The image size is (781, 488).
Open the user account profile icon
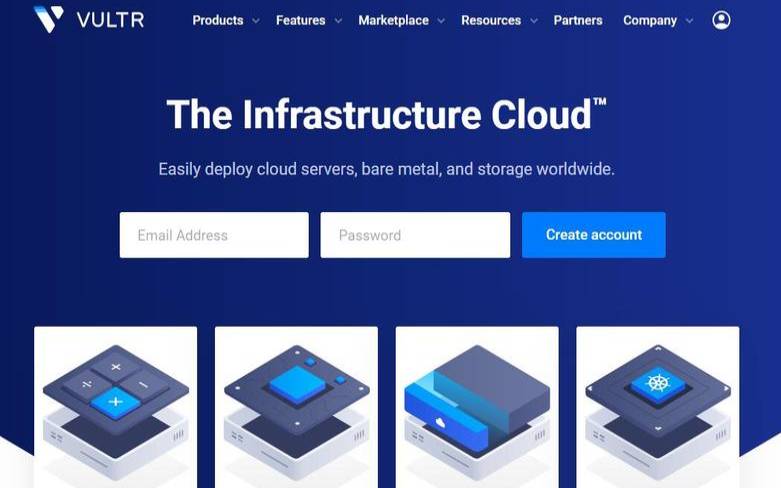721,20
